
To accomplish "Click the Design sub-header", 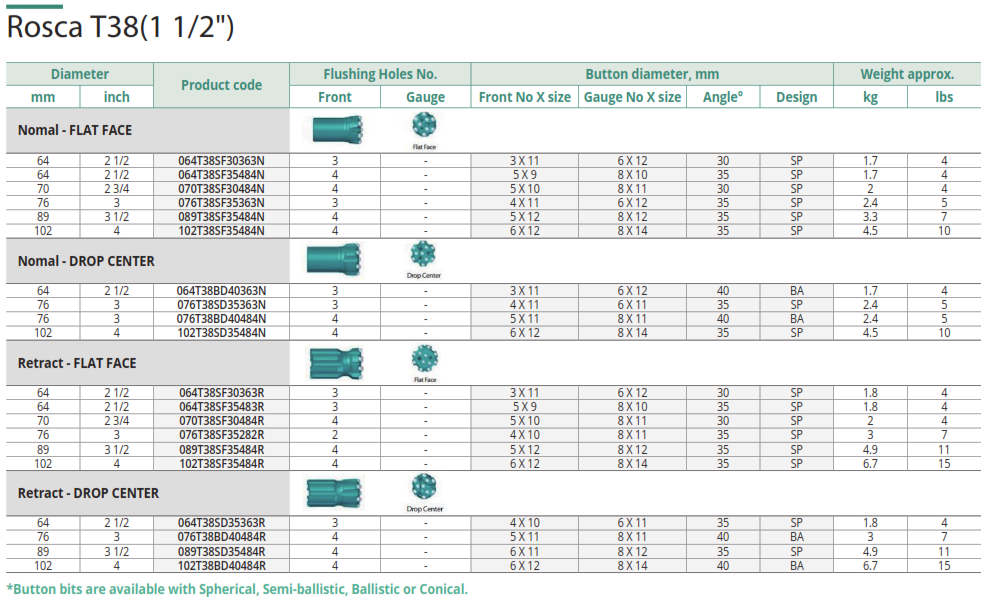I will [x=796, y=97].
